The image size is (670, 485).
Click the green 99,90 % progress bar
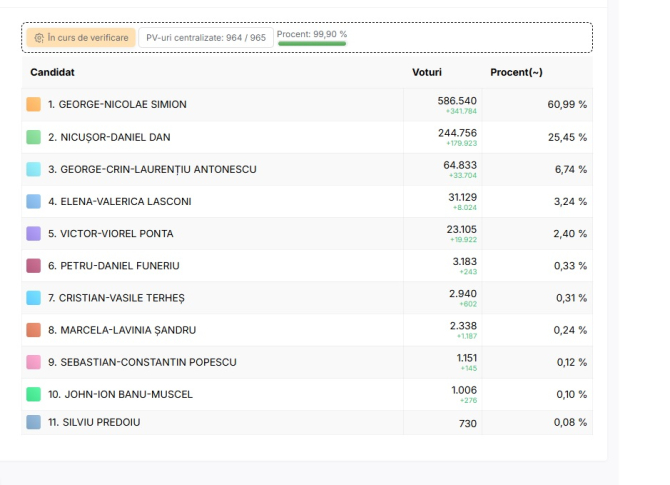(312, 44)
